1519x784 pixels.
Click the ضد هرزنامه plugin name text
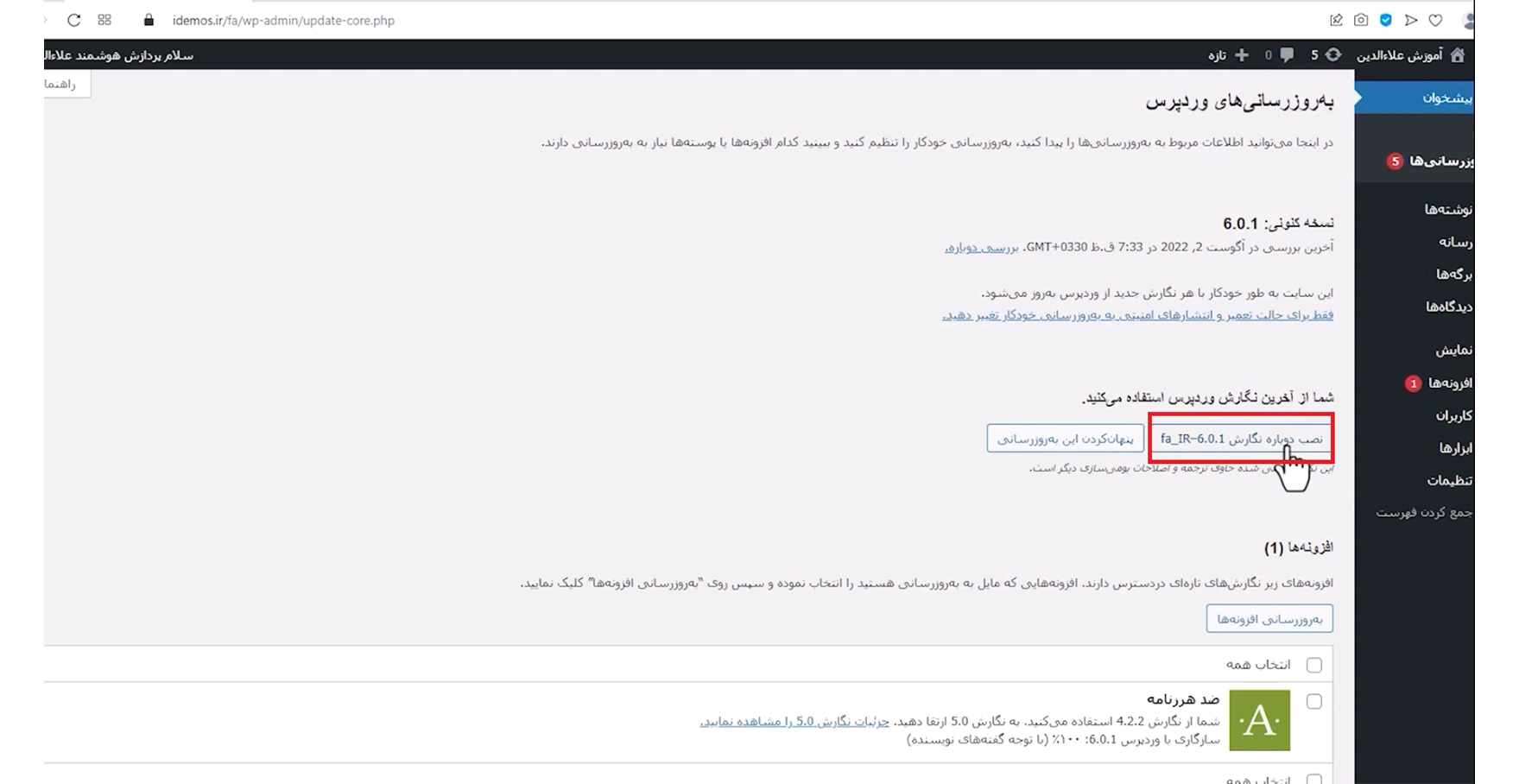point(1183,698)
